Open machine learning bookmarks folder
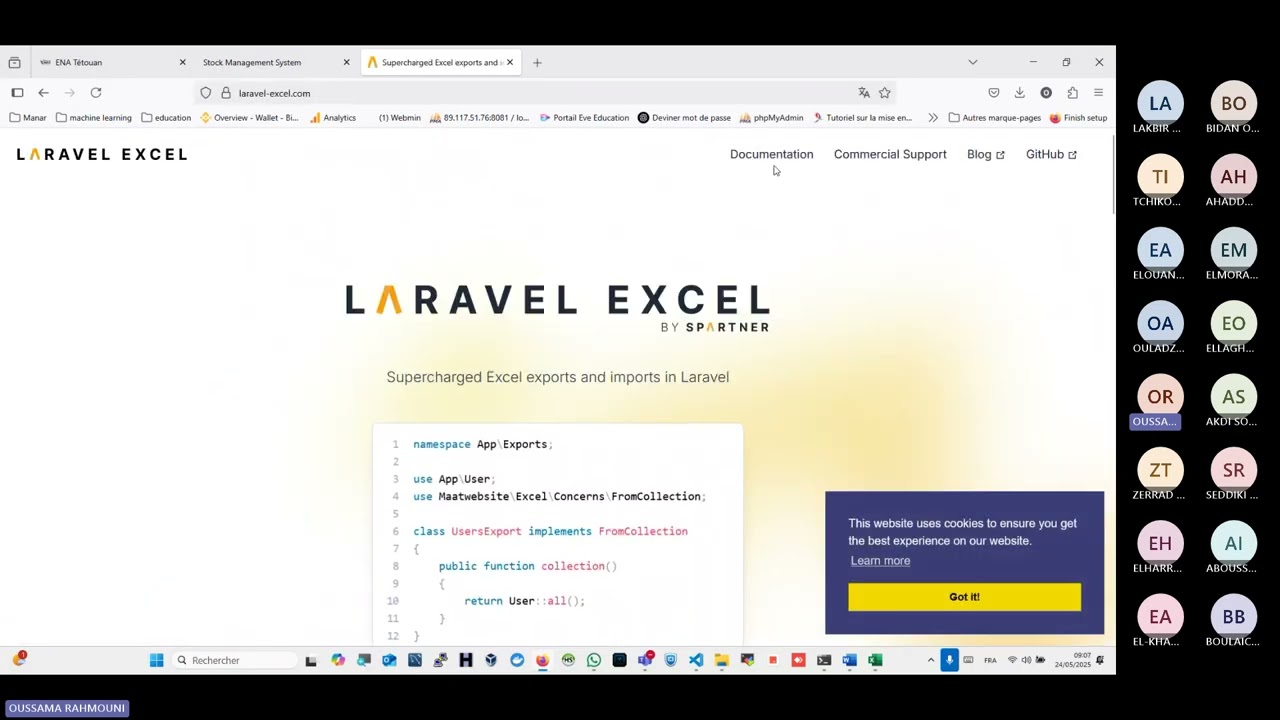Screen dimensions: 1280x720 (94, 118)
